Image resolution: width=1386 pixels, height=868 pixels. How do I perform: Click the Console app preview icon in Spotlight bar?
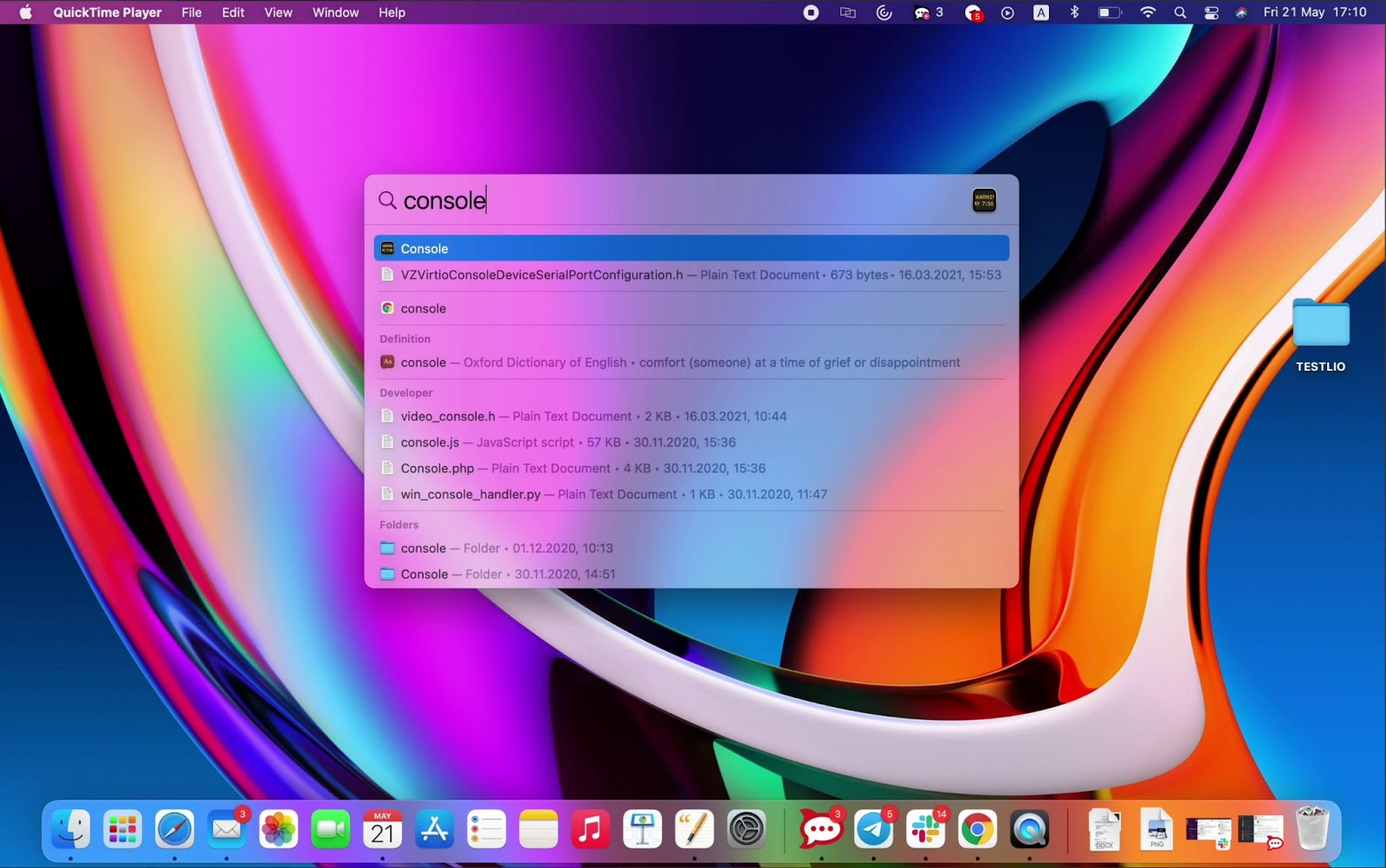(x=984, y=200)
